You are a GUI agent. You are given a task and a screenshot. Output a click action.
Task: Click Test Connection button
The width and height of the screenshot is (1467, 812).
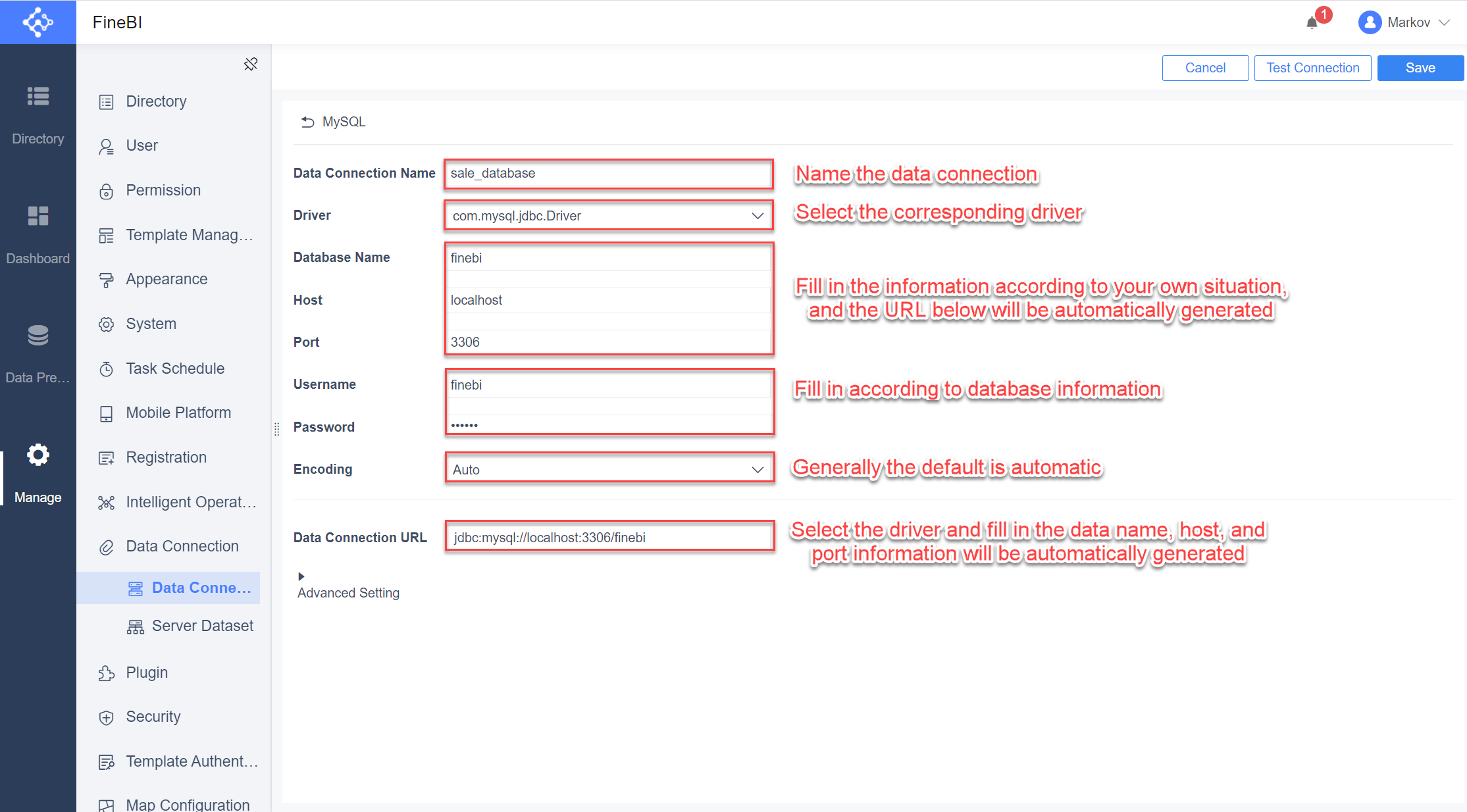1312,68
